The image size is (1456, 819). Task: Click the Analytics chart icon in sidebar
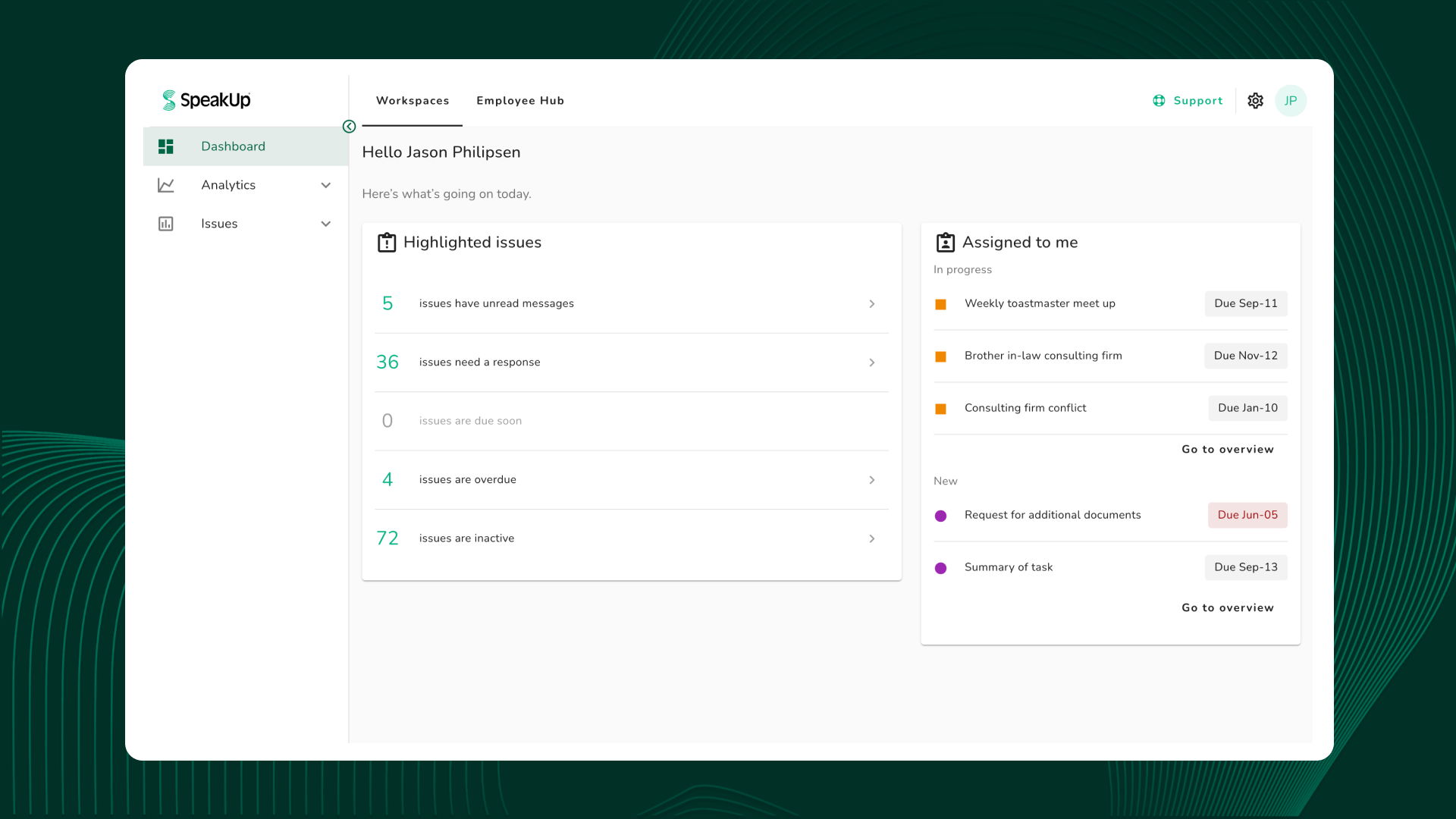click(x=166, y=185)
